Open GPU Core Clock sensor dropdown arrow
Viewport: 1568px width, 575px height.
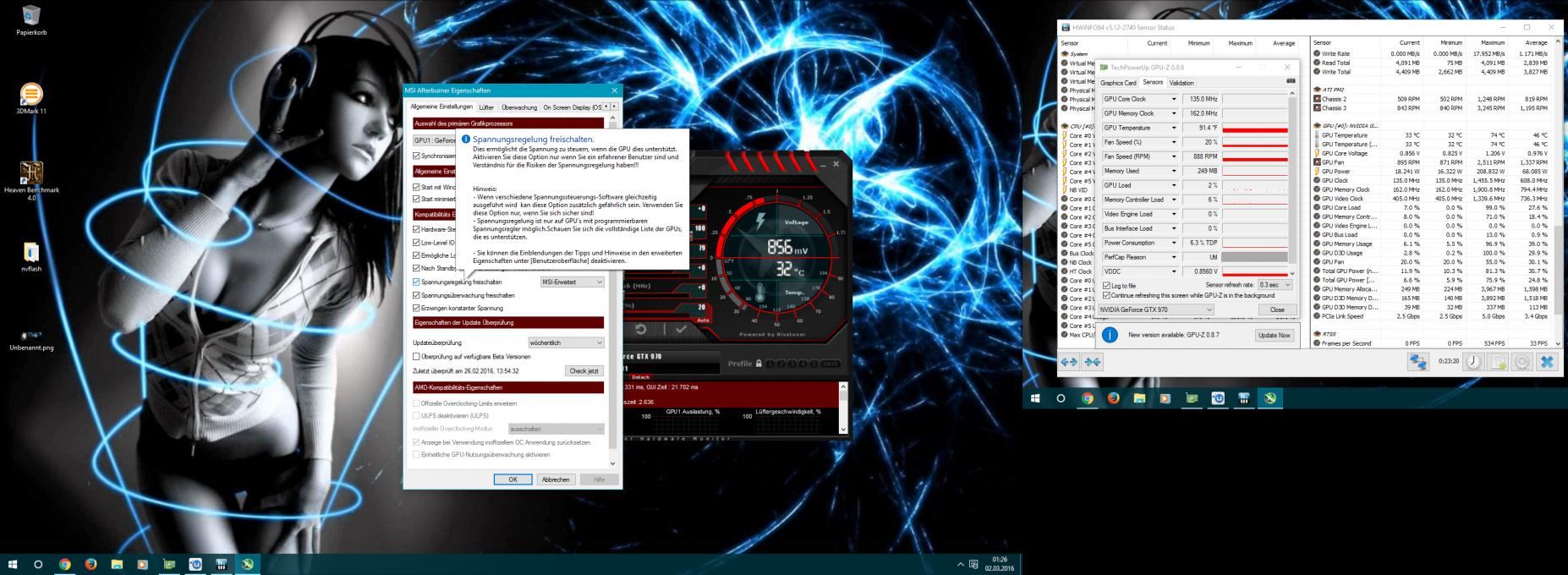coord(1173,99)
